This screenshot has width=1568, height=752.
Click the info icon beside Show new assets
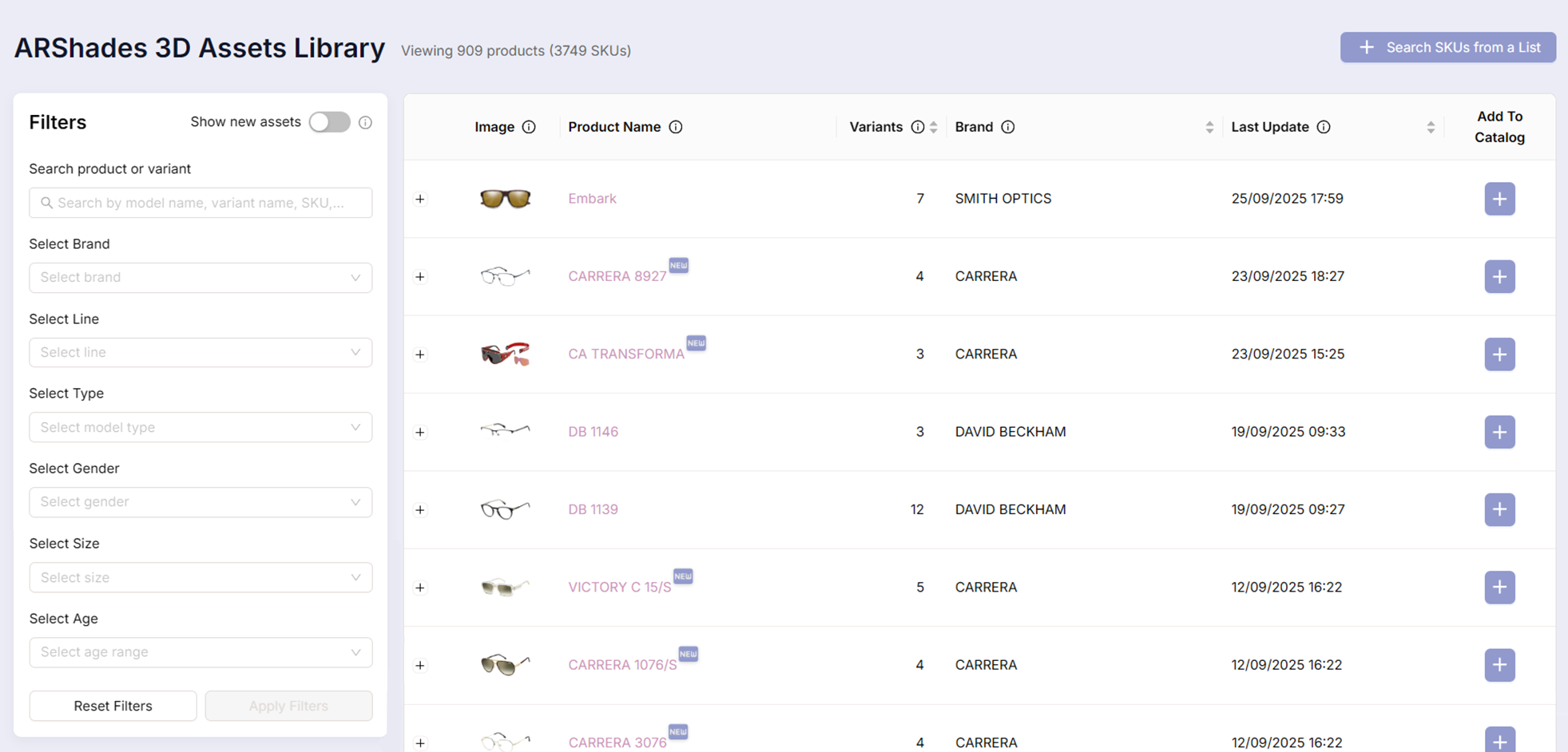point(365,121)
